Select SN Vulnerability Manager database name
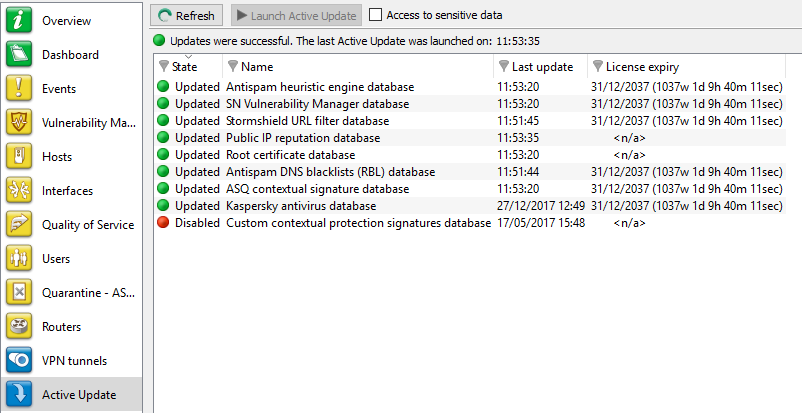Image resolution: width=802 pixels, height=413 pixels. [318, 104]
